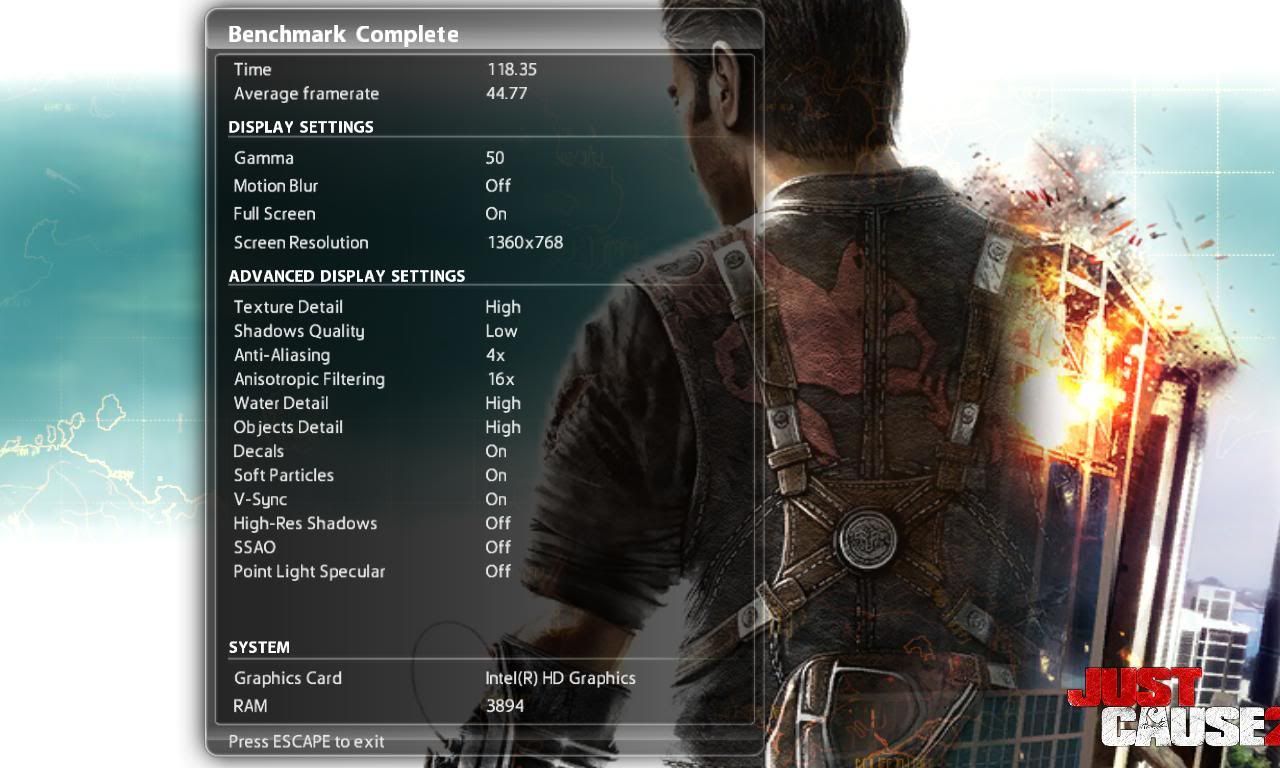
Task: Click the Decals label
Action: [258, 451]
